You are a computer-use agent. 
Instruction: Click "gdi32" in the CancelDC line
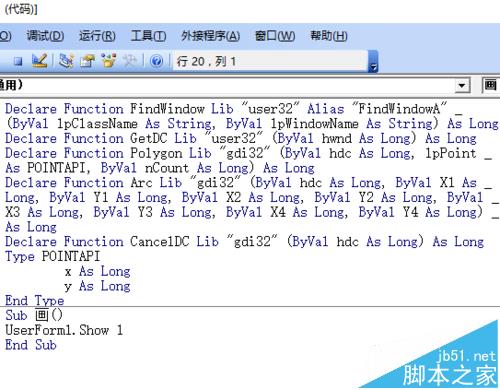(252, 241)
